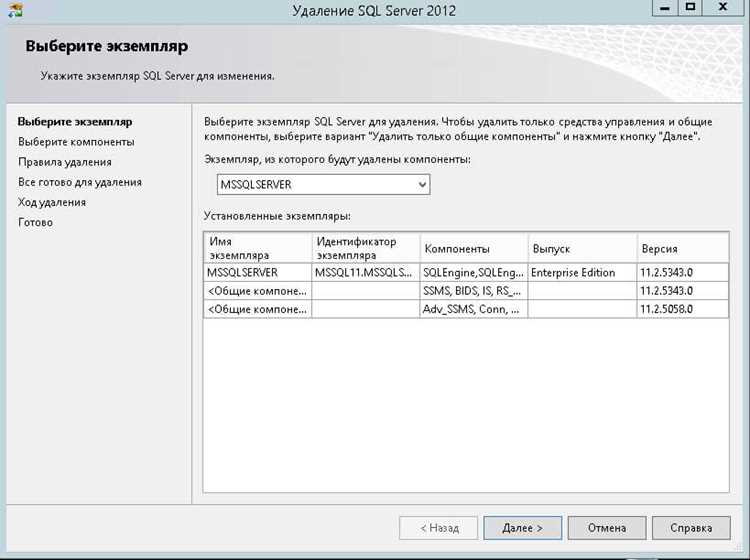Open the MSSQLSERVER instance dropdown
The width and height of the screenshot is (750, 560).
click(x=323, y=185)
